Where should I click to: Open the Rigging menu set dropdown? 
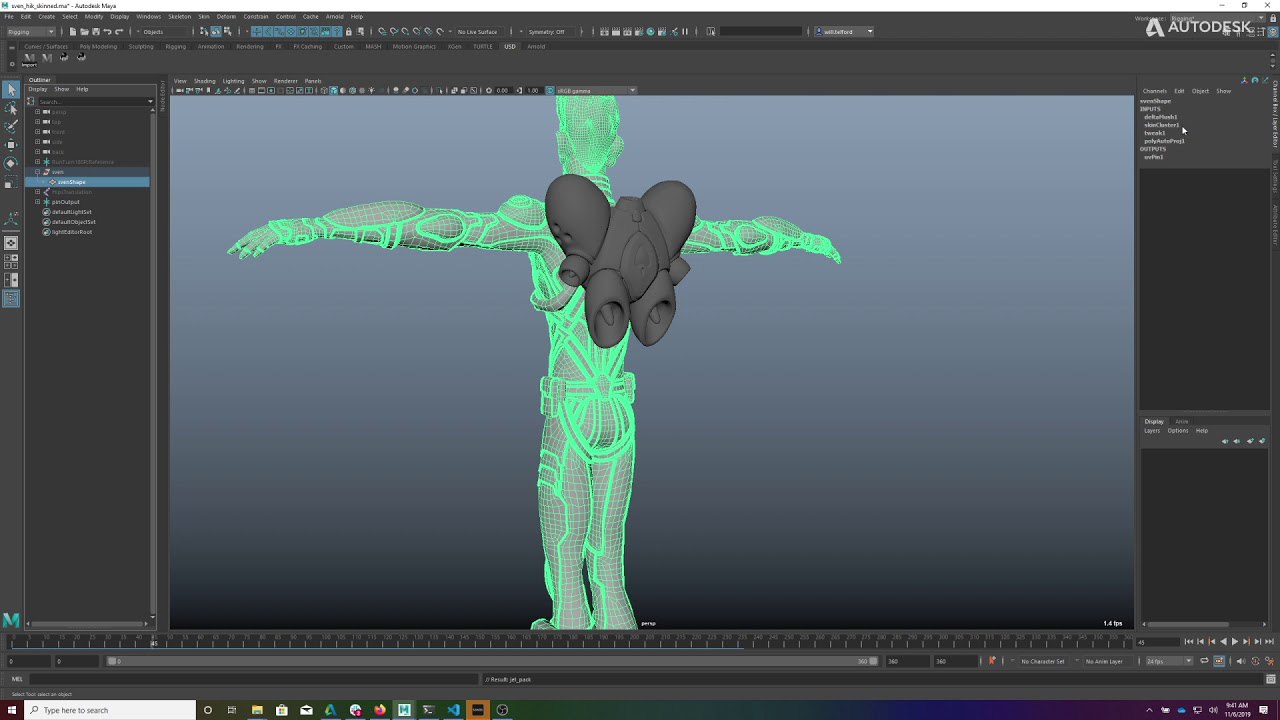[x=30, y=31]
